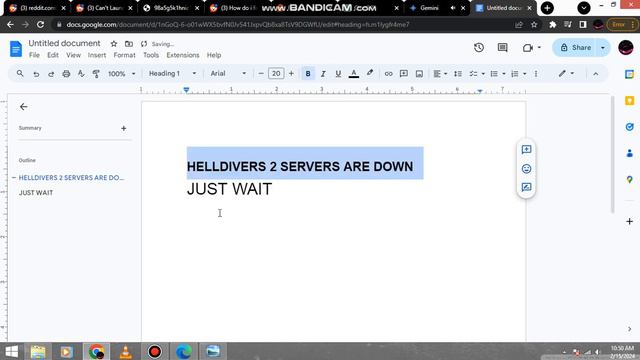Open the Extensions menu

tap(182, 55)
